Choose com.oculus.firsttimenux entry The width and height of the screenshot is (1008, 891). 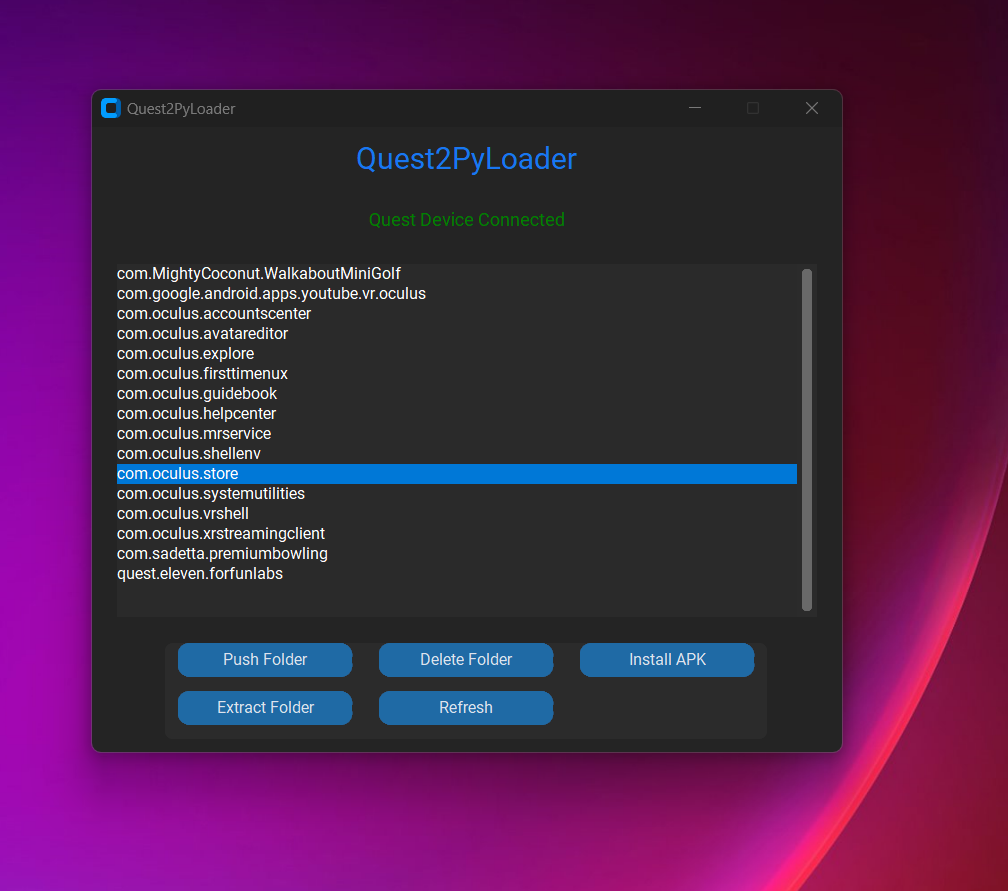[x=456, y=374]
